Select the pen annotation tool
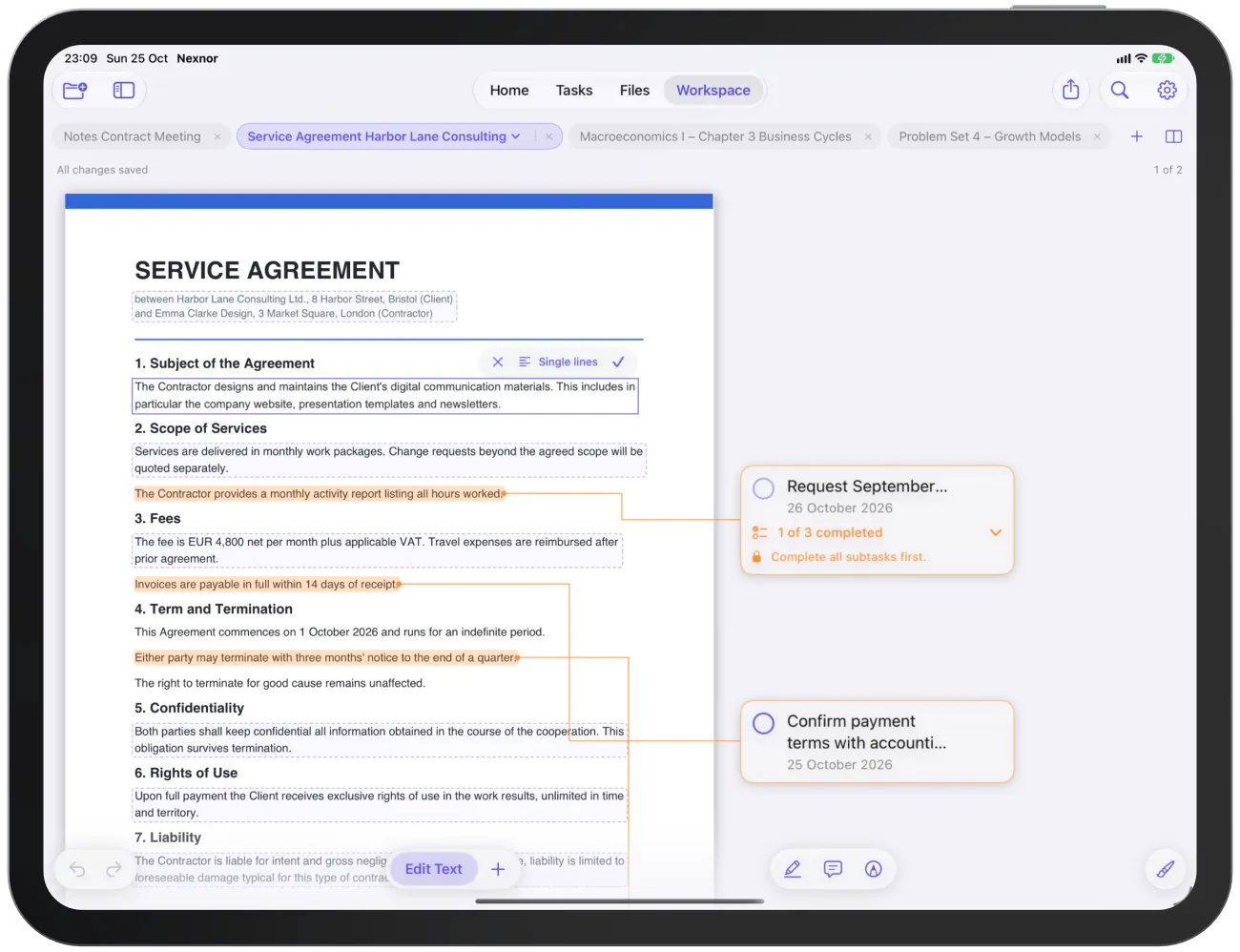 (x=793, y=869)
